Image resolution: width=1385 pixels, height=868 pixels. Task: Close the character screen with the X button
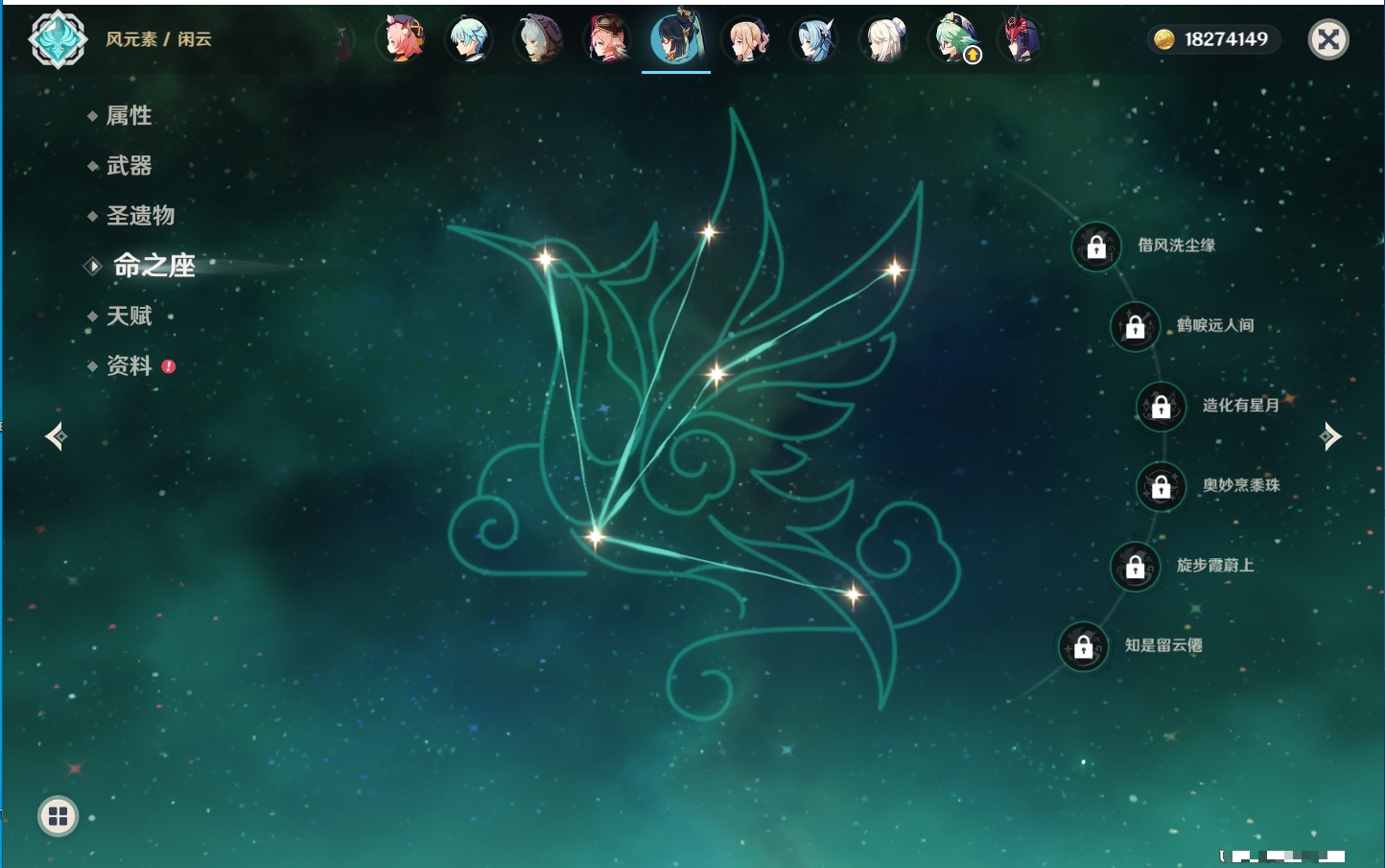click(1328, 39)
